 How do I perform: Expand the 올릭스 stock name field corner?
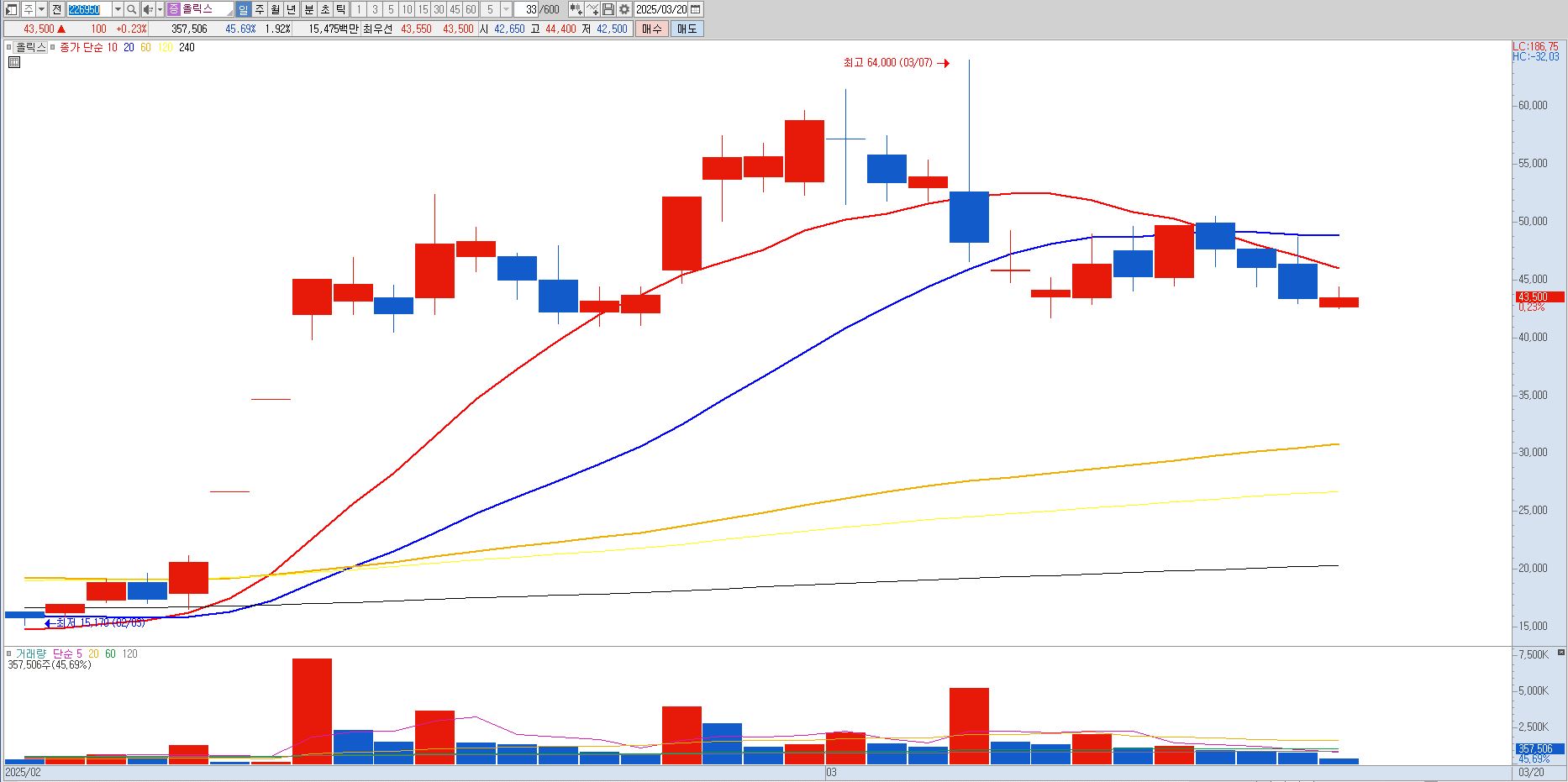[229, 13]
